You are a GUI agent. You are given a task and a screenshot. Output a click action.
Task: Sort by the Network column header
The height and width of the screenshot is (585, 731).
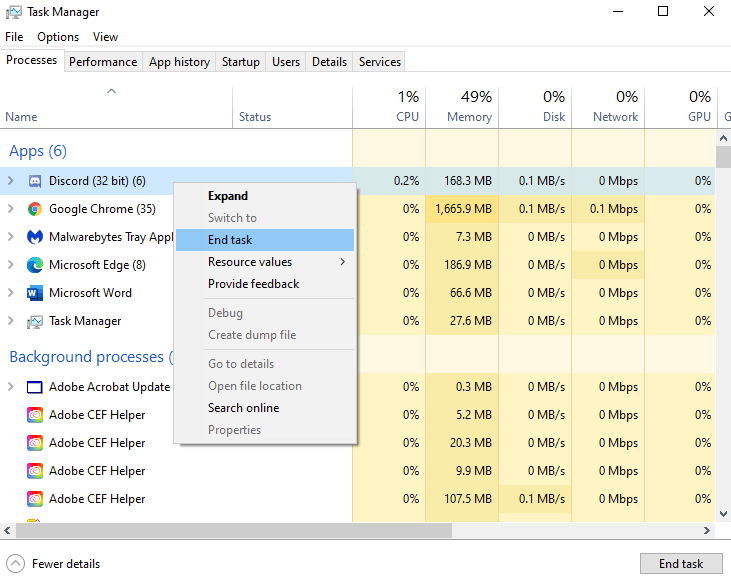pos(608,107)
